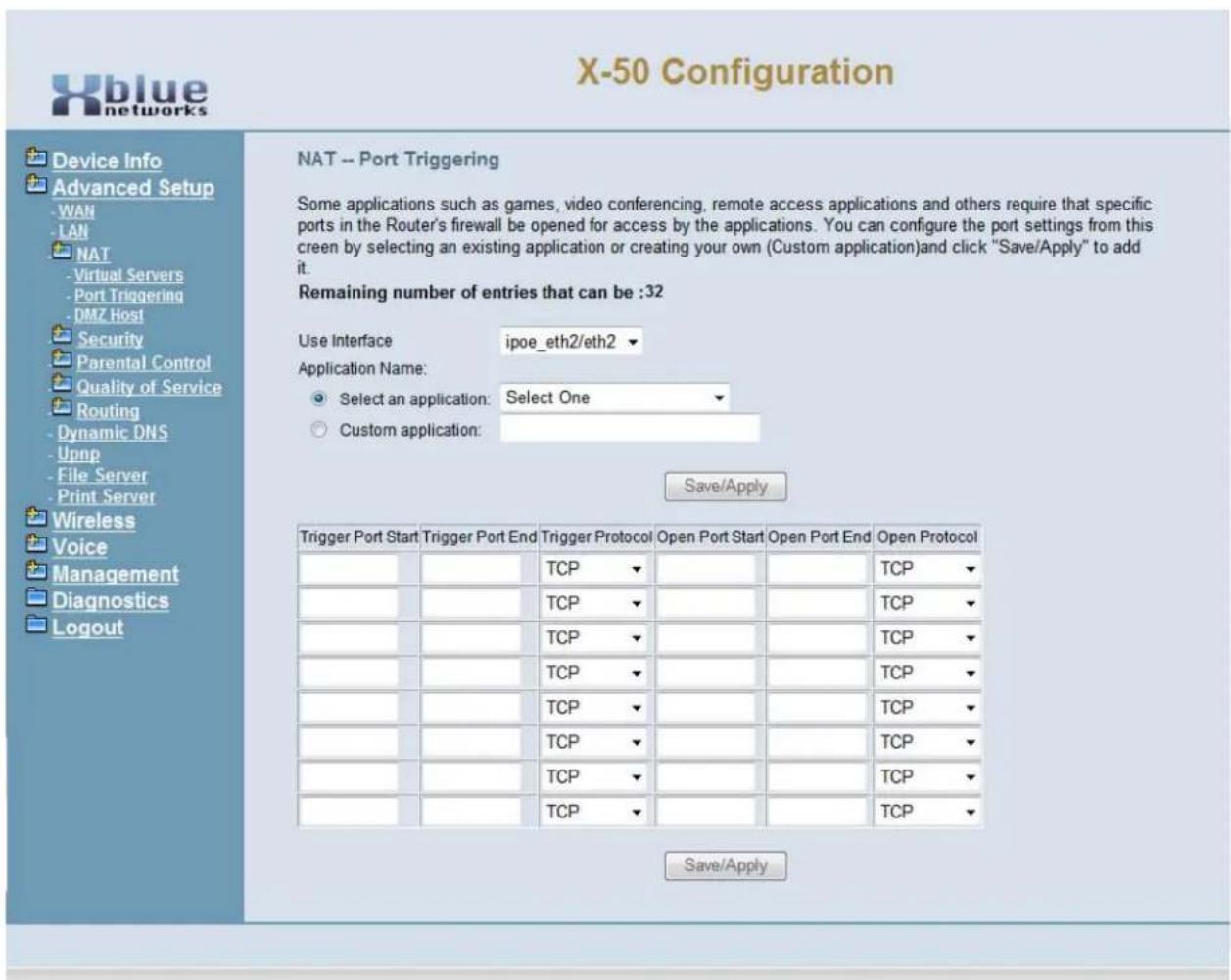Open the Quality of Service link
The image size is (1231, 980).
149,387
